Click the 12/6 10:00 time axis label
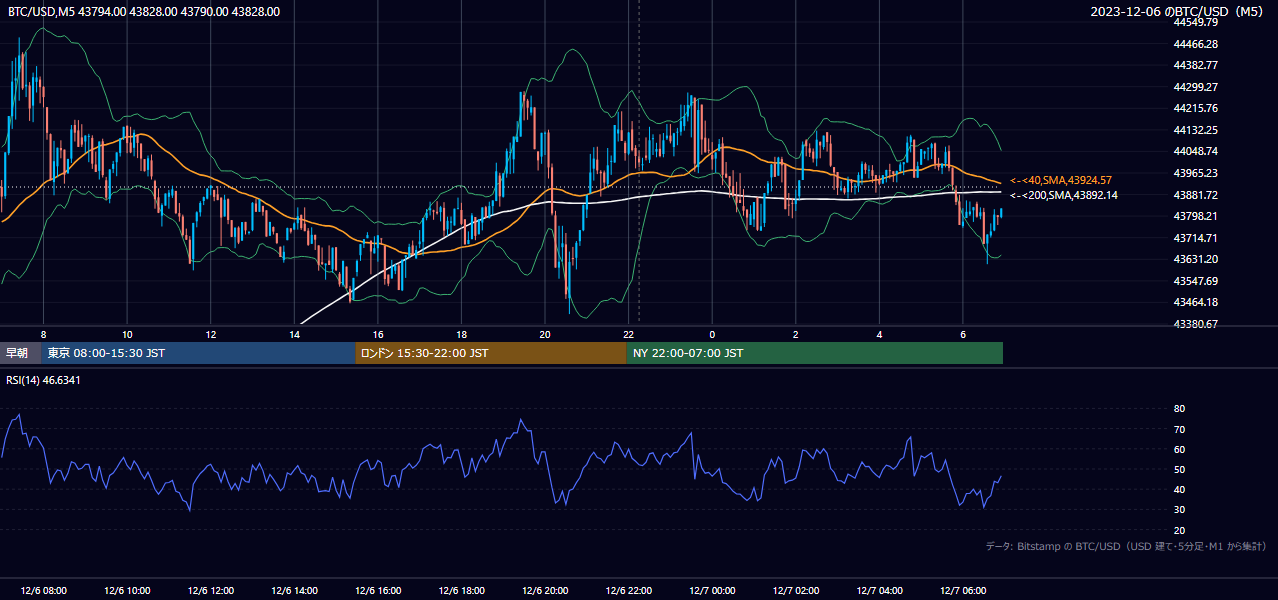 tap(127, 591)
